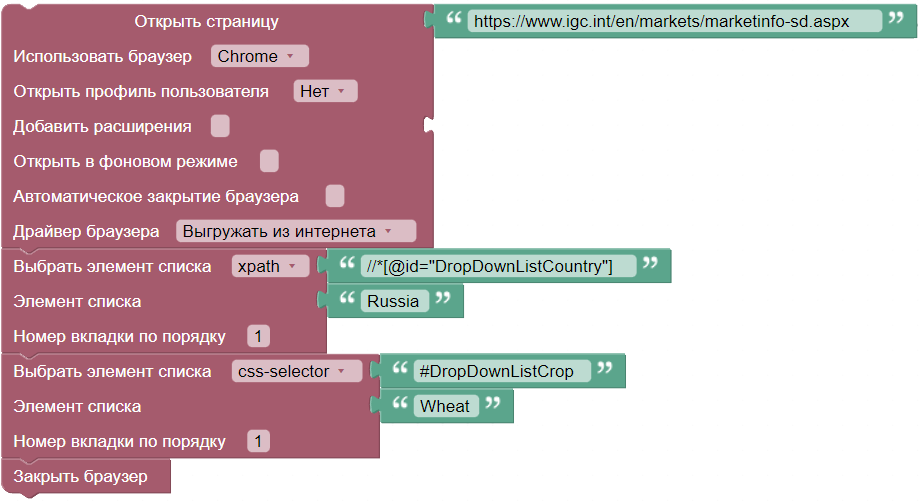Open the xpath selector type dropdown
The height and width of the screenshot is (502, 923).
pyautogui.click(x=270, y=266)
